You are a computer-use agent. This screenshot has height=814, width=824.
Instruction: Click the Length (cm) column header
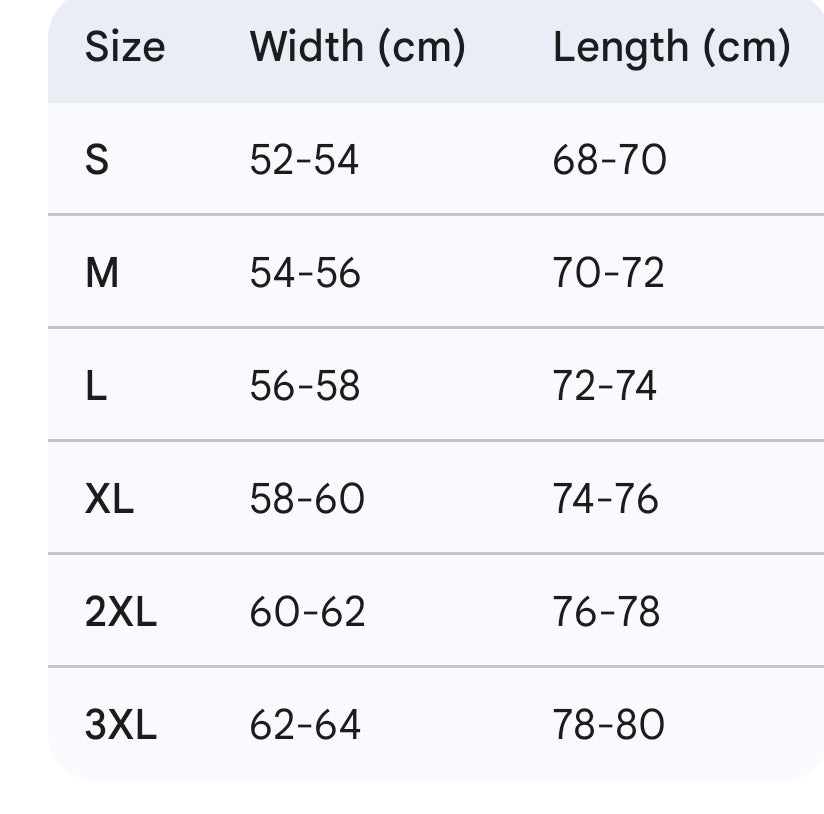pyautogui.click(x=671, y=47)
